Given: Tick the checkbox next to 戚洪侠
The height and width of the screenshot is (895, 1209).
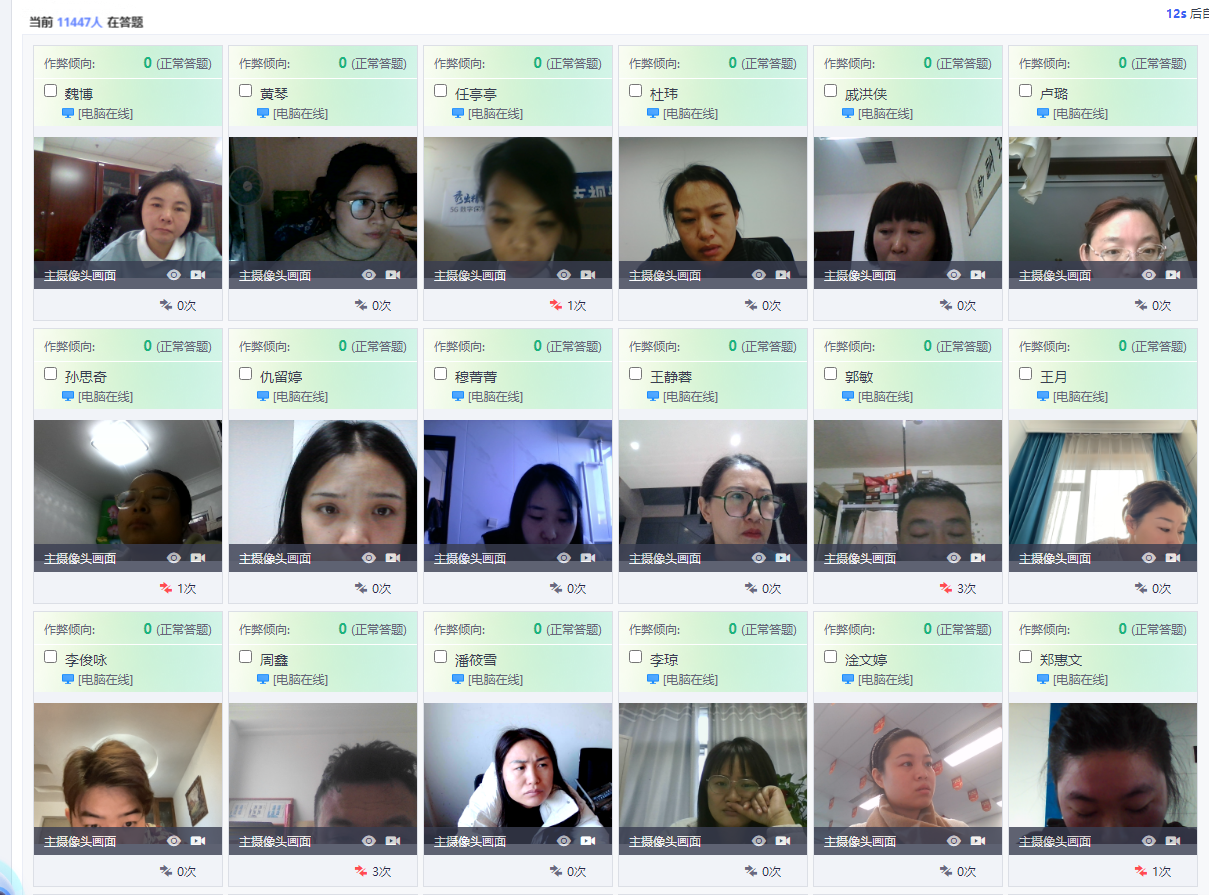Looking at the screenshot, I should pos(830,91).
